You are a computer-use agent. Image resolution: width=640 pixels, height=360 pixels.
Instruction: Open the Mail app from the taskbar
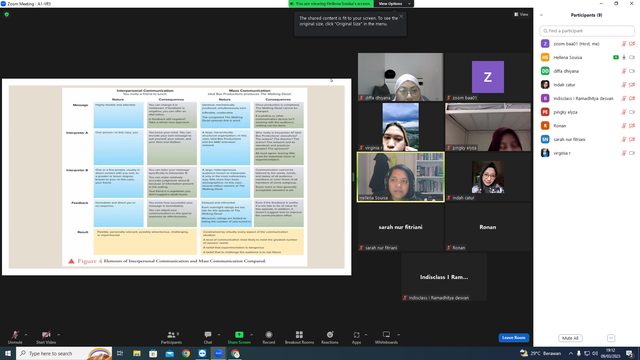tap(169, 353)
